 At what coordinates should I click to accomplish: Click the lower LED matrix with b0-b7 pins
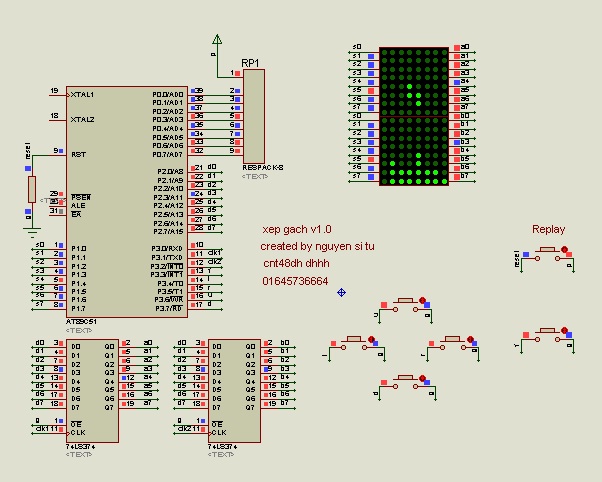[x=414, y=151]
